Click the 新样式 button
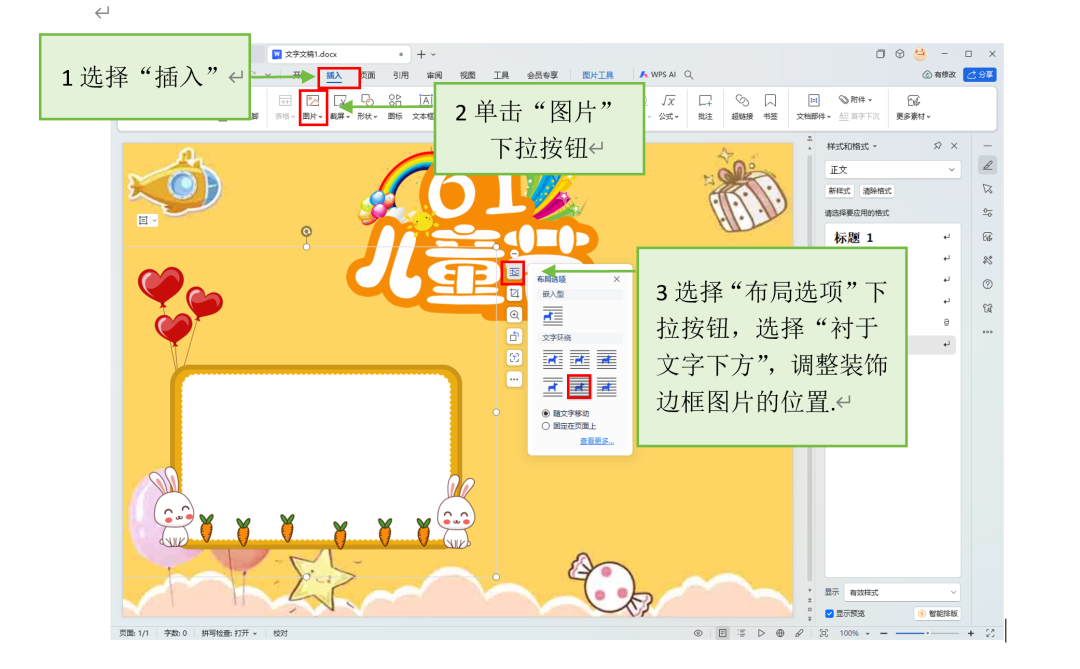Image resolution: width=1080 pixels, height=669 pixels. pos(839,191)
